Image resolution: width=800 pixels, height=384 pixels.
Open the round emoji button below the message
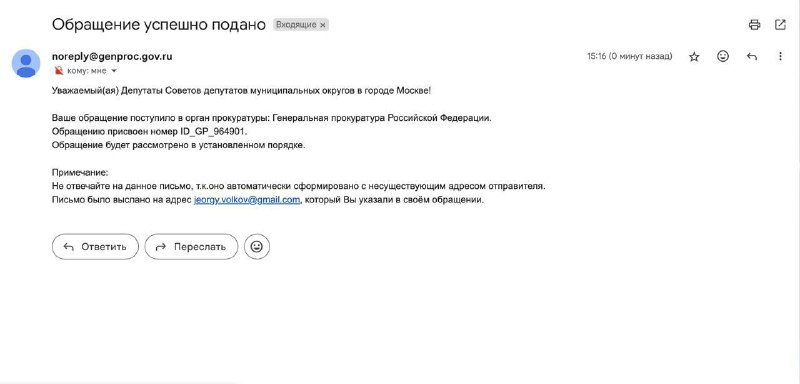pos(257,247)
